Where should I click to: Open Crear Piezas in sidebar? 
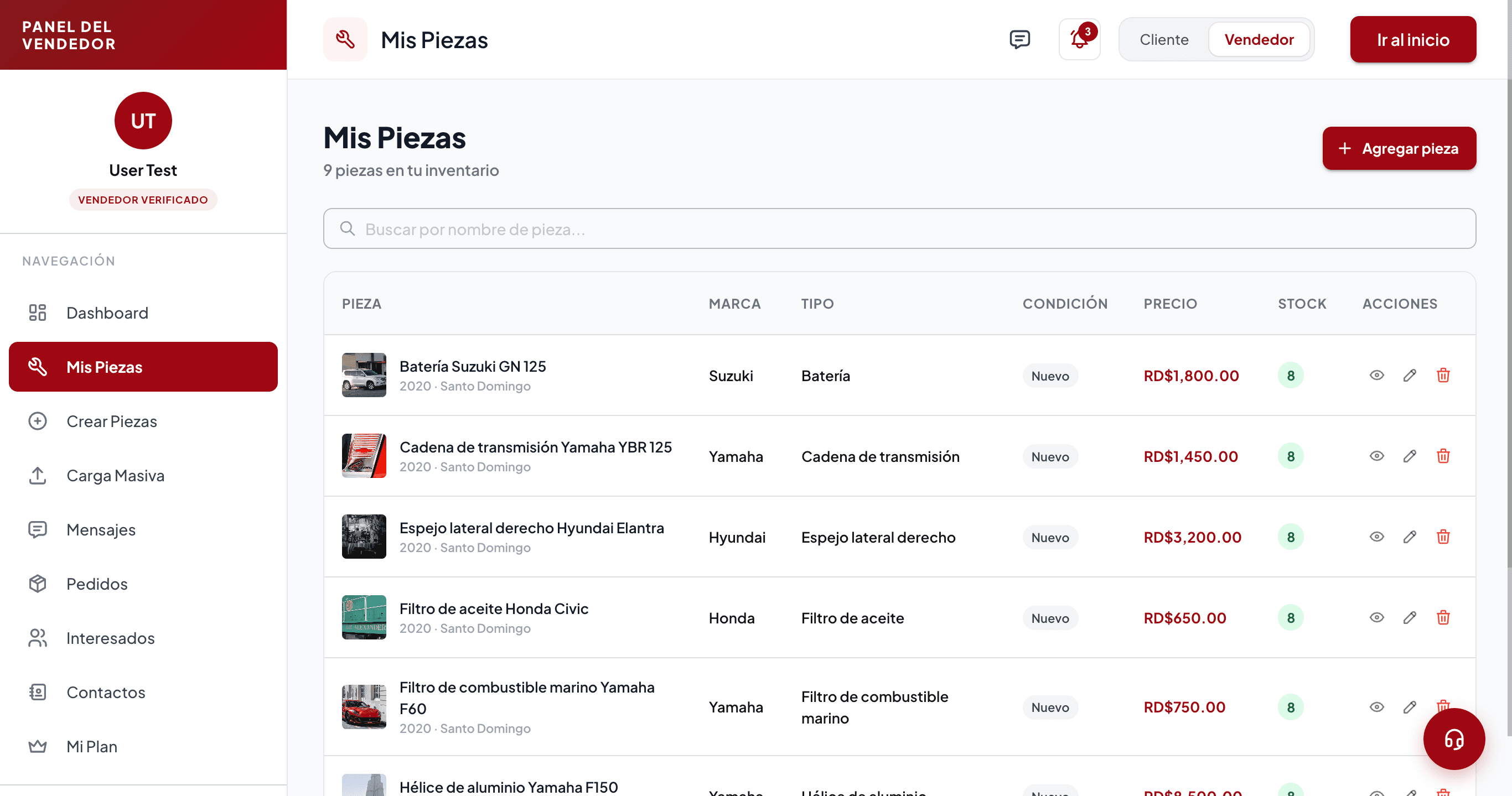coord(143,421)
